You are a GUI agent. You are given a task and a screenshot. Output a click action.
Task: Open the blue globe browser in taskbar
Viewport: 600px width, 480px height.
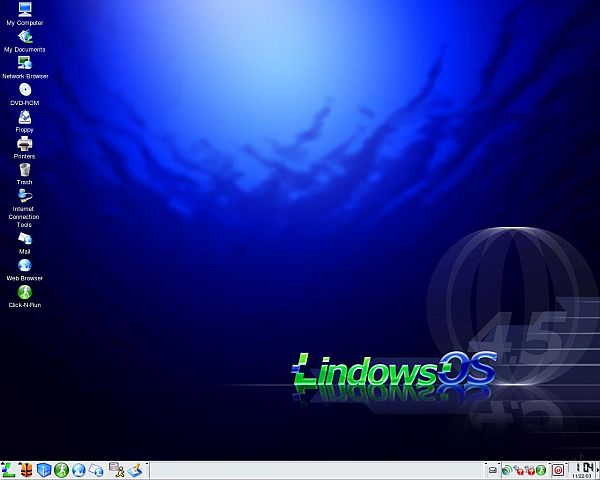coord(79,470)
